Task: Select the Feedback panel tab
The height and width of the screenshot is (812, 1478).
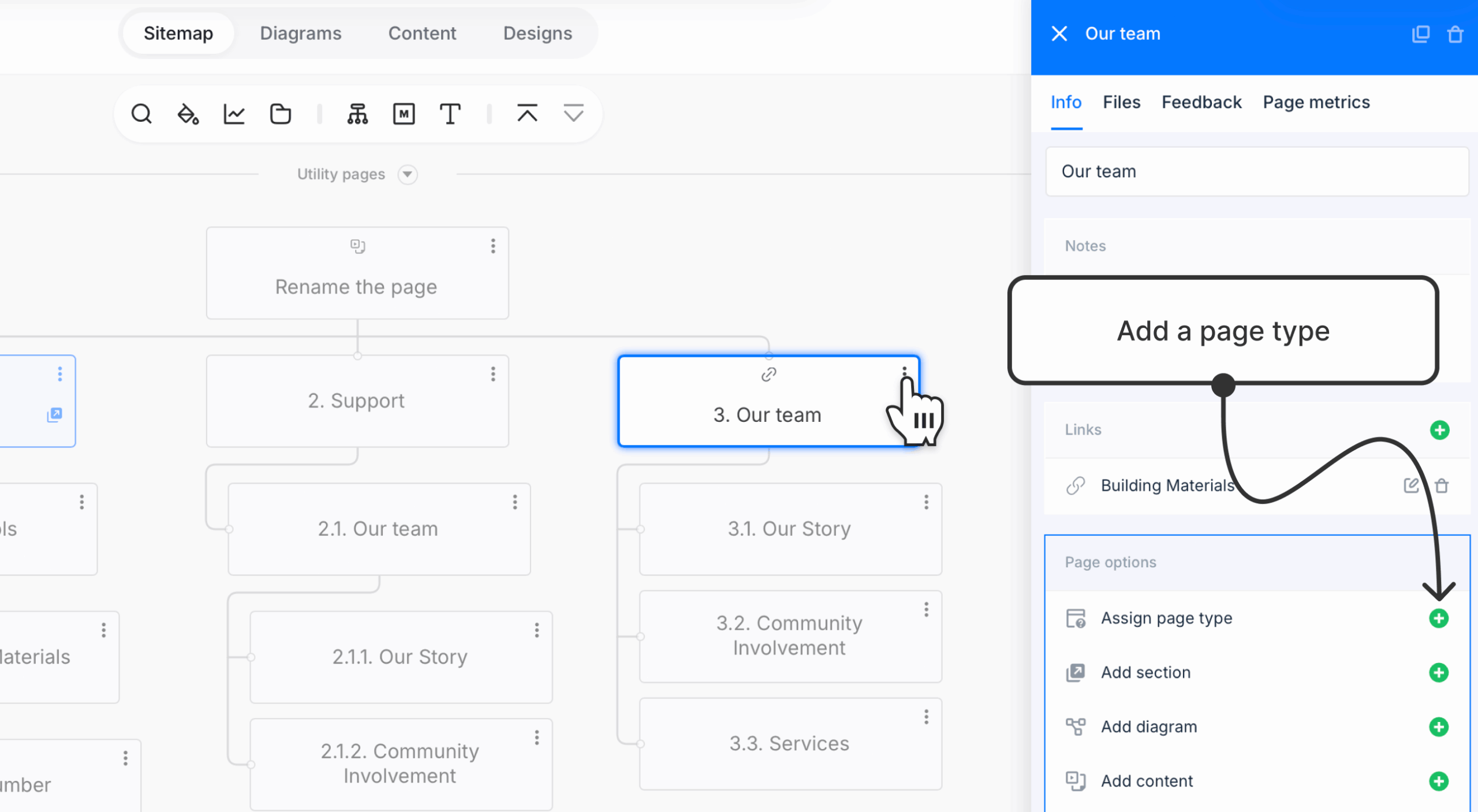Action: (1201, 102)
